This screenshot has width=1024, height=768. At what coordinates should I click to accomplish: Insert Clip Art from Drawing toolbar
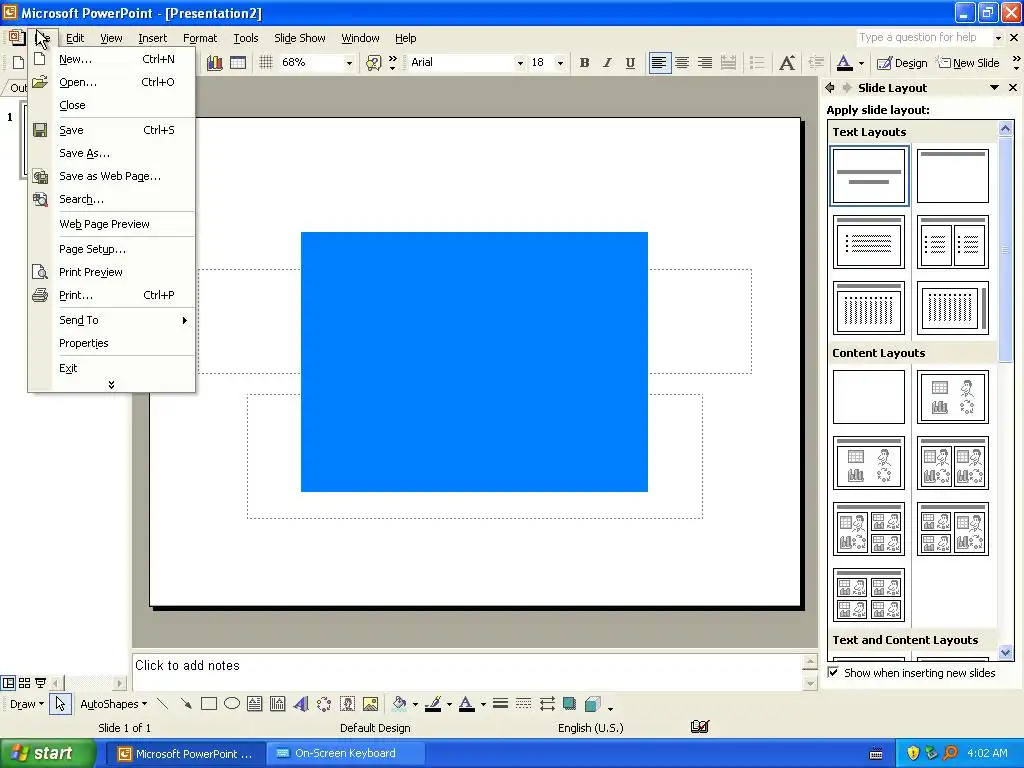pyautogui.click(x=347, y=704)
